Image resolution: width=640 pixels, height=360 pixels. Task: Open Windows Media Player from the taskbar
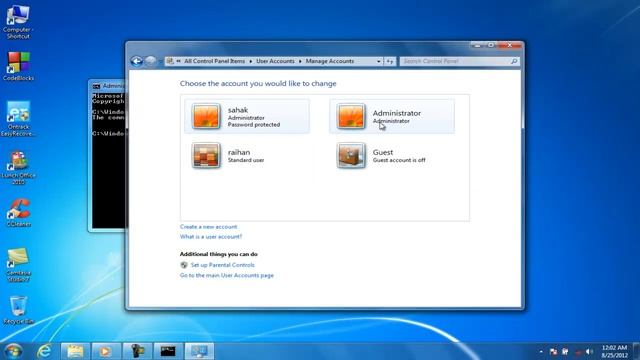coord(106,351)
